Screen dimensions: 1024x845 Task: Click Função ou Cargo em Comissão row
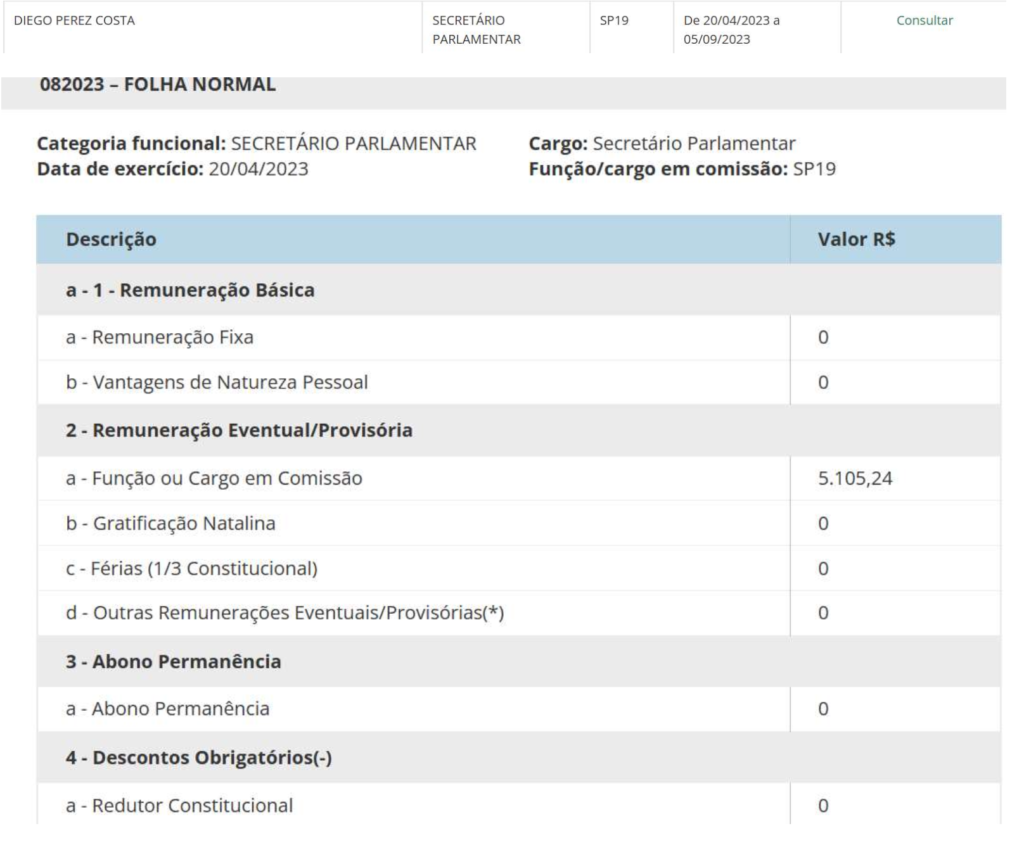pyautogui.click(x=213, y=479)
